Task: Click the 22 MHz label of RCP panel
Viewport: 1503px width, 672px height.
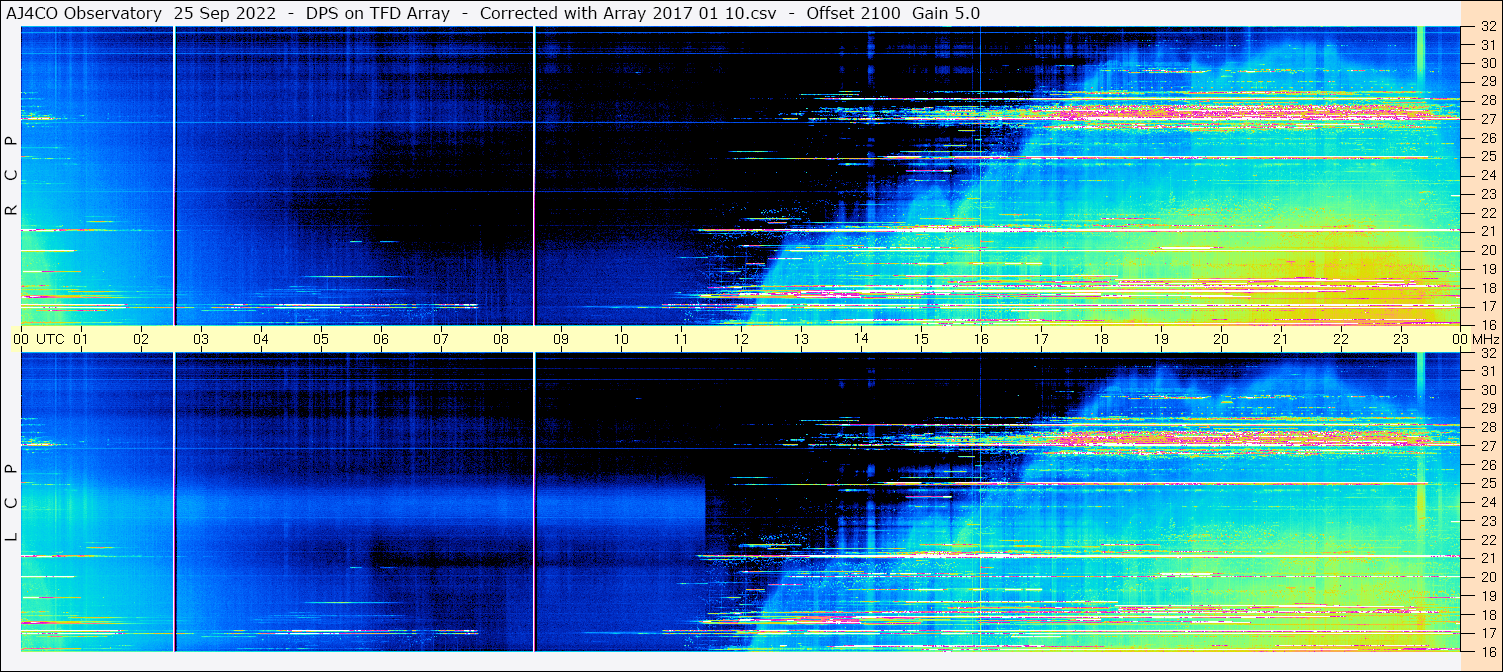Action: click(x=1487, y=213)
